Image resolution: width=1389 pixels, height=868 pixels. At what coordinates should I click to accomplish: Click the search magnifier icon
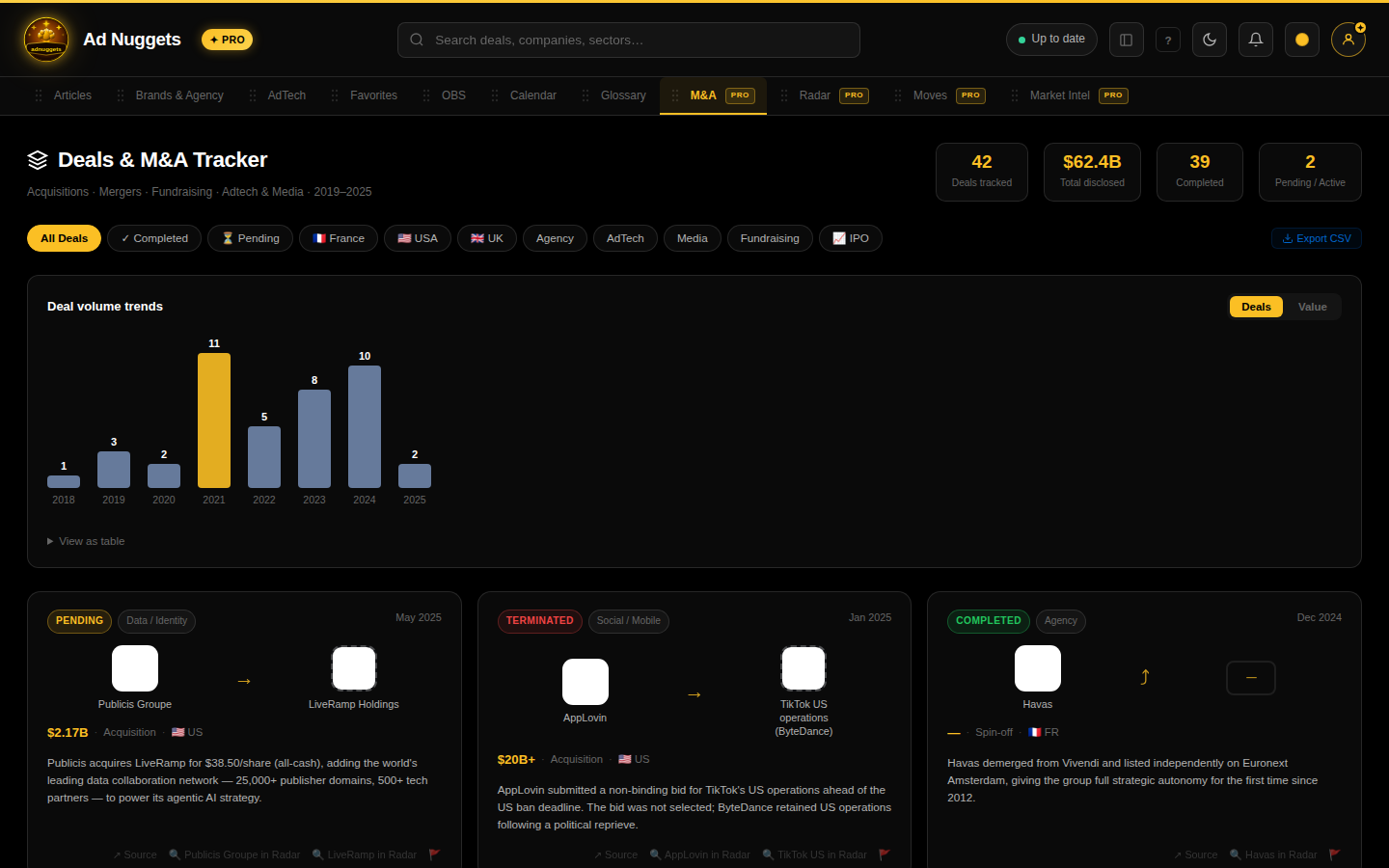tap(417, 40)
